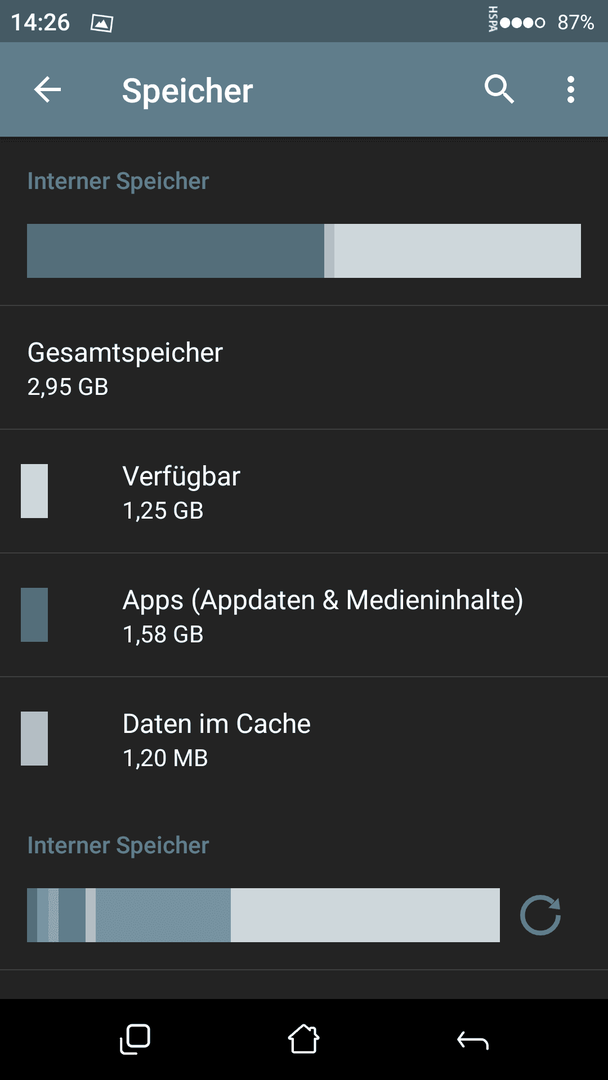This screenshot has height=1080, width=608.
Task: Select the Verfügbar 1,25 GB entry
Action: click(x=304, y=491)
